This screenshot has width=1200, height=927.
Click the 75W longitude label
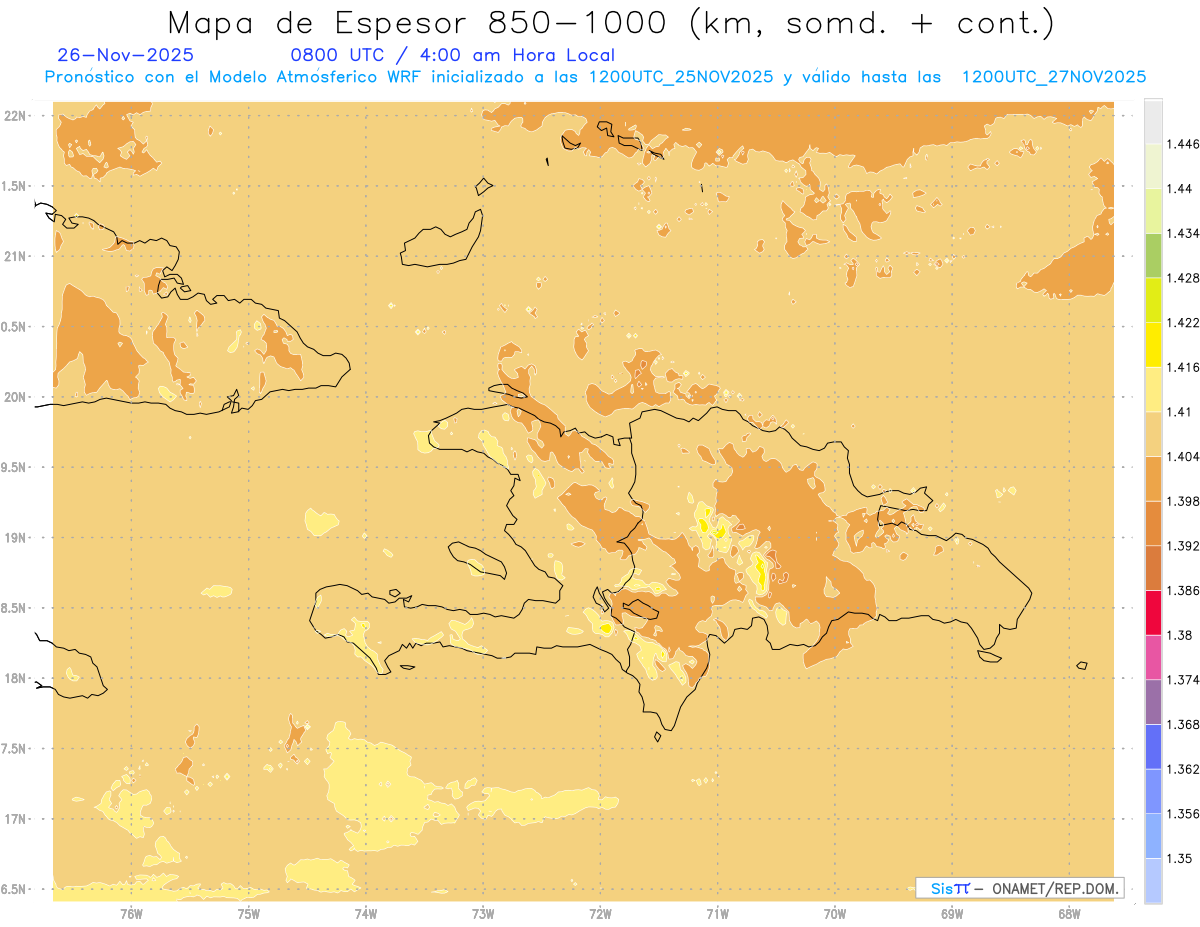click(x=249, y=914)
